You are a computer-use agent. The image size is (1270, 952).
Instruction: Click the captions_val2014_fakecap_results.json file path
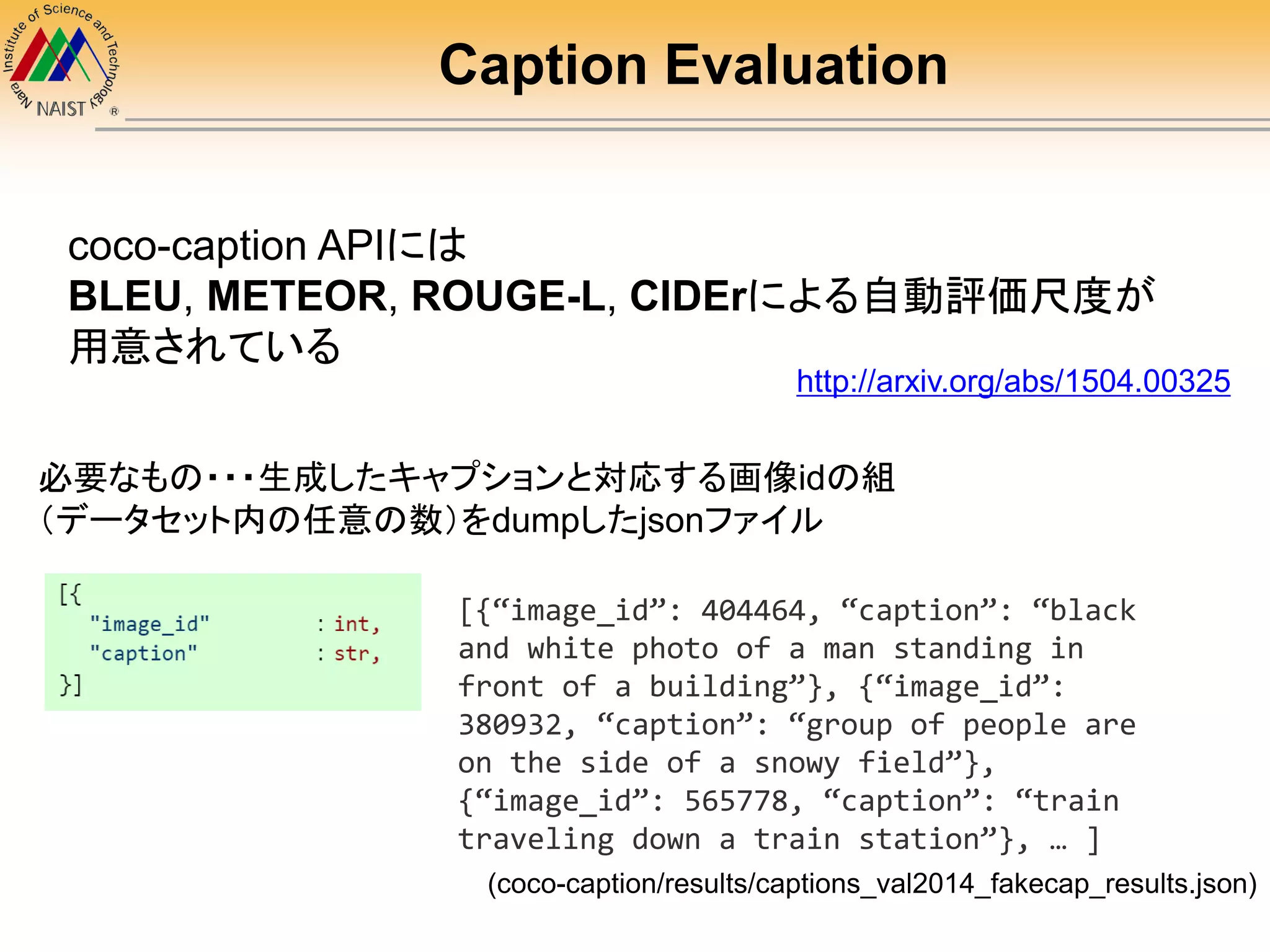point(872,883)
